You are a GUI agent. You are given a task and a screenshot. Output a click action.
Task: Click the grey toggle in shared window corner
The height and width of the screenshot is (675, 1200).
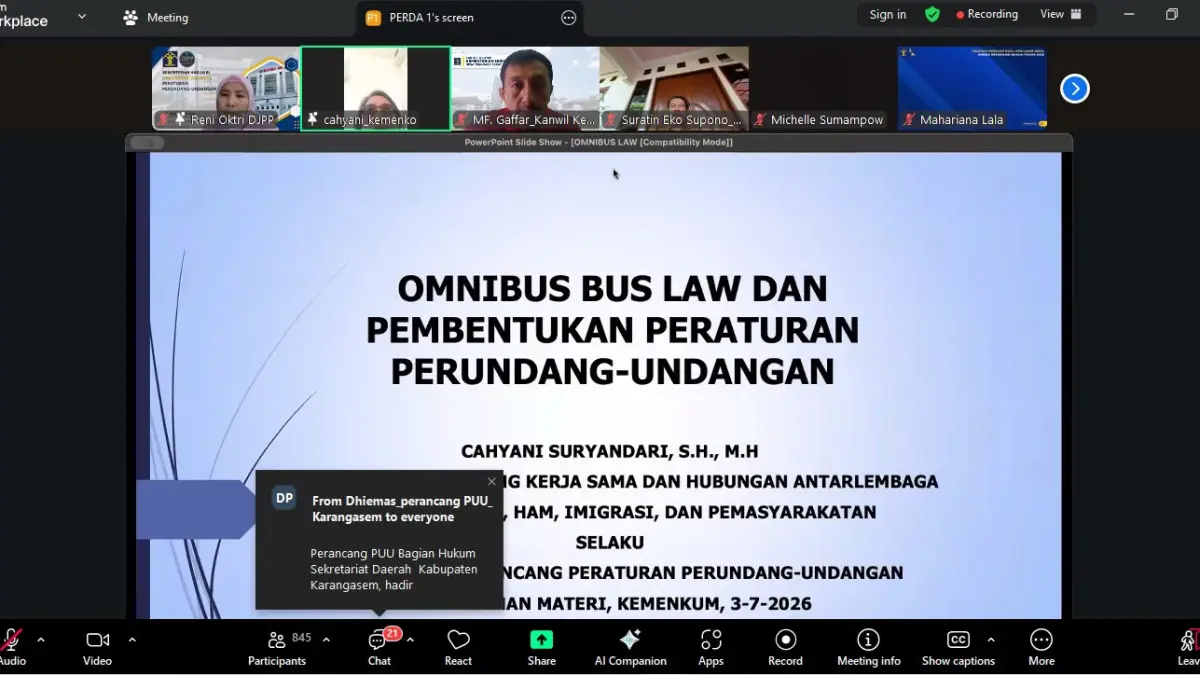pyautogui.click(x=147, y=143)
